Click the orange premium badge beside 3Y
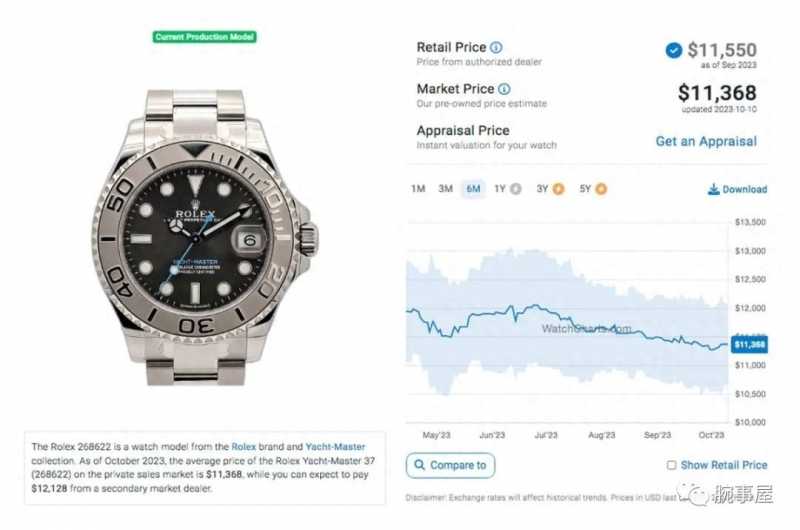Viewport: 800px width, 530px height. 559,189
